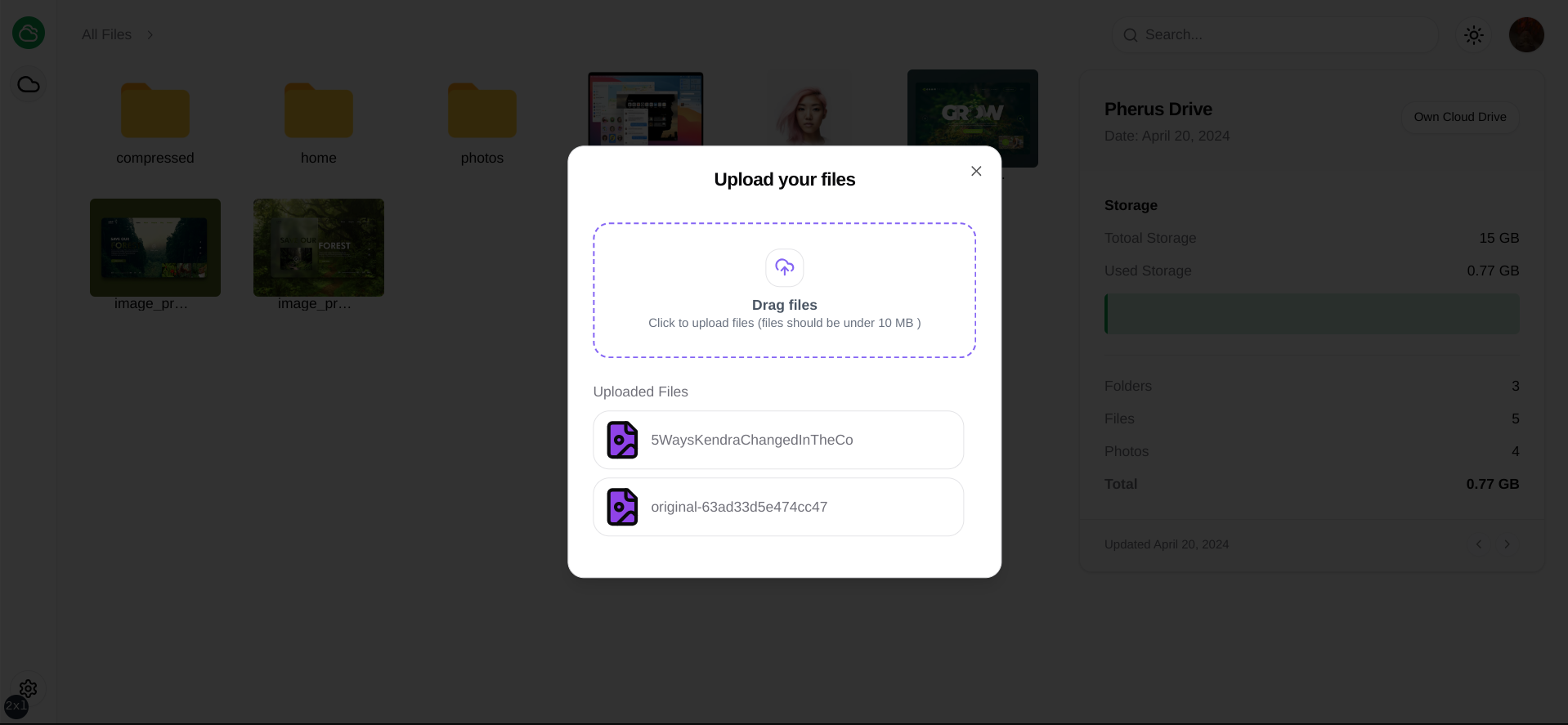Click the search magnifier icon
Image resolution: width=1568 pixels, height=725 pixels.
tap(1131, 35)
